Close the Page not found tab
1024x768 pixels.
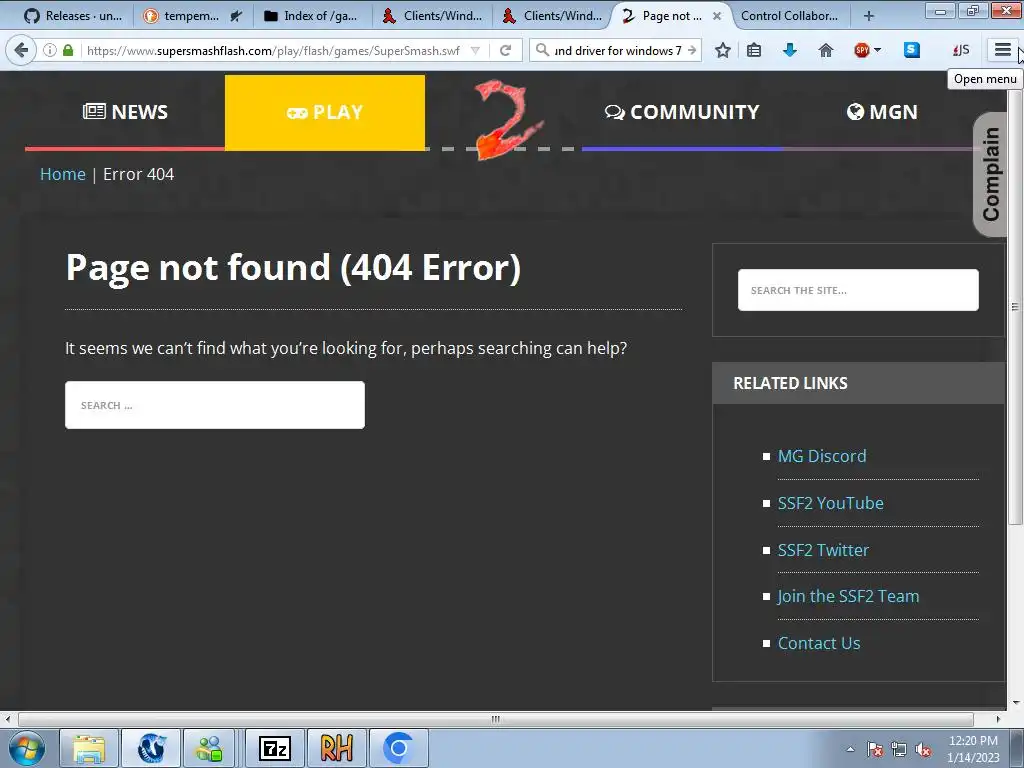717,16
